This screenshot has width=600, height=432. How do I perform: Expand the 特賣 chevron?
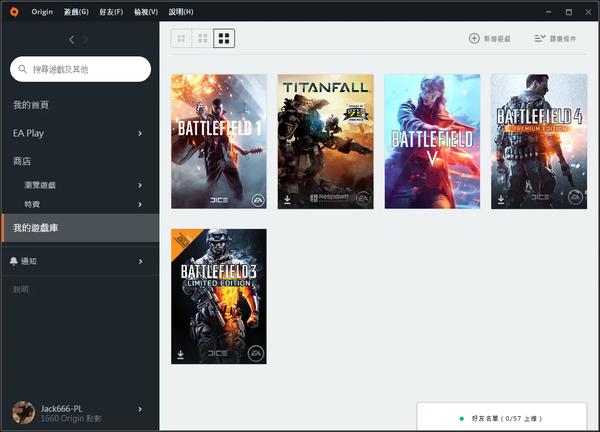click(x=140, y=204)
